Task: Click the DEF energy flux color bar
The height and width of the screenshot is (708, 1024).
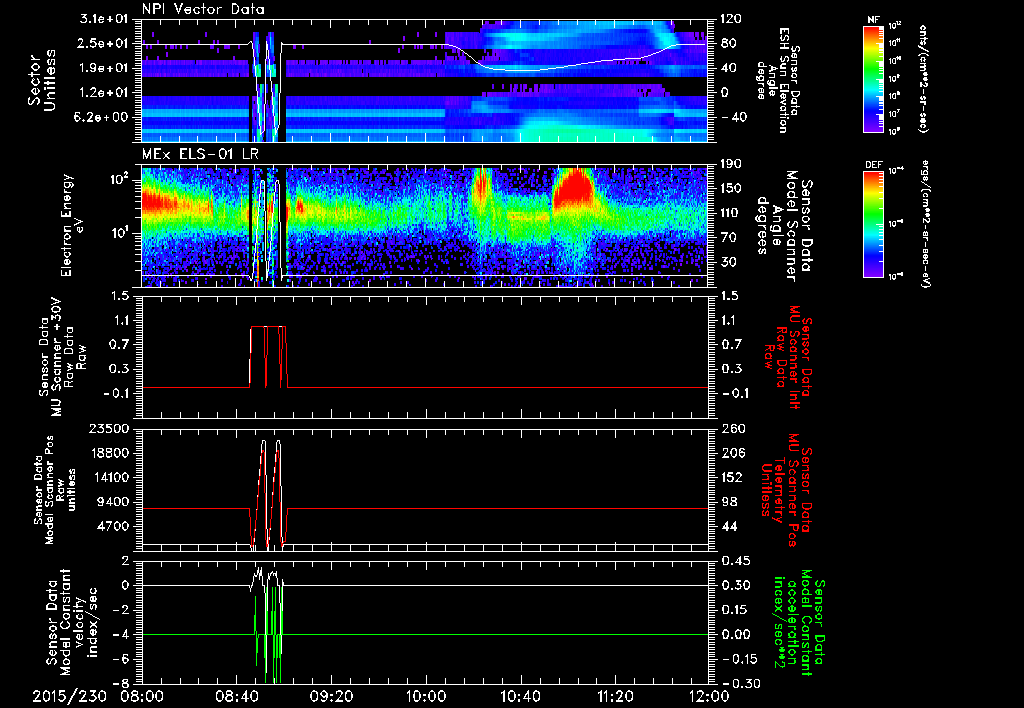Action: (x=874, y=224)
